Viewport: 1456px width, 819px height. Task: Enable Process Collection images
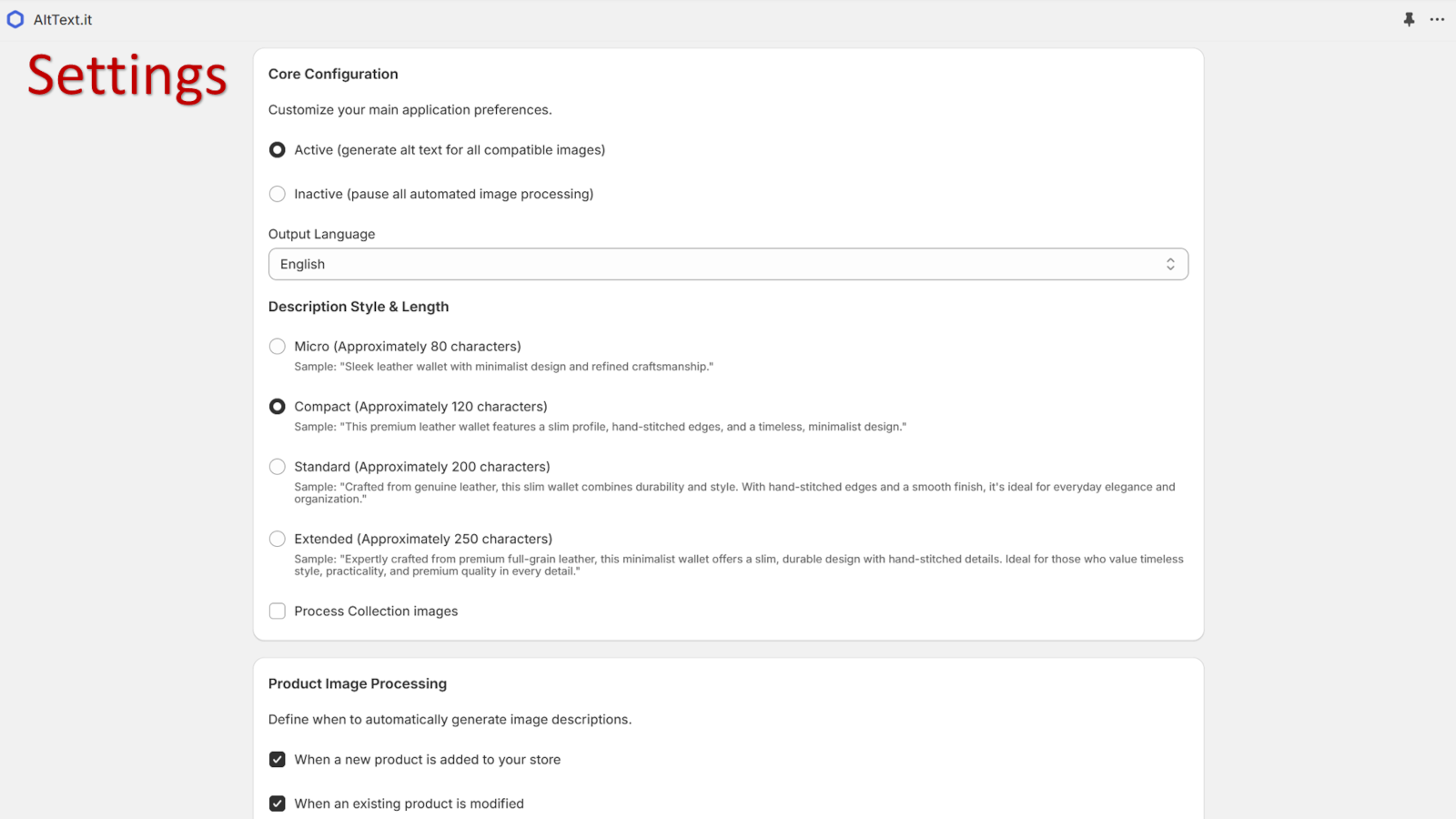click(277, 611)
